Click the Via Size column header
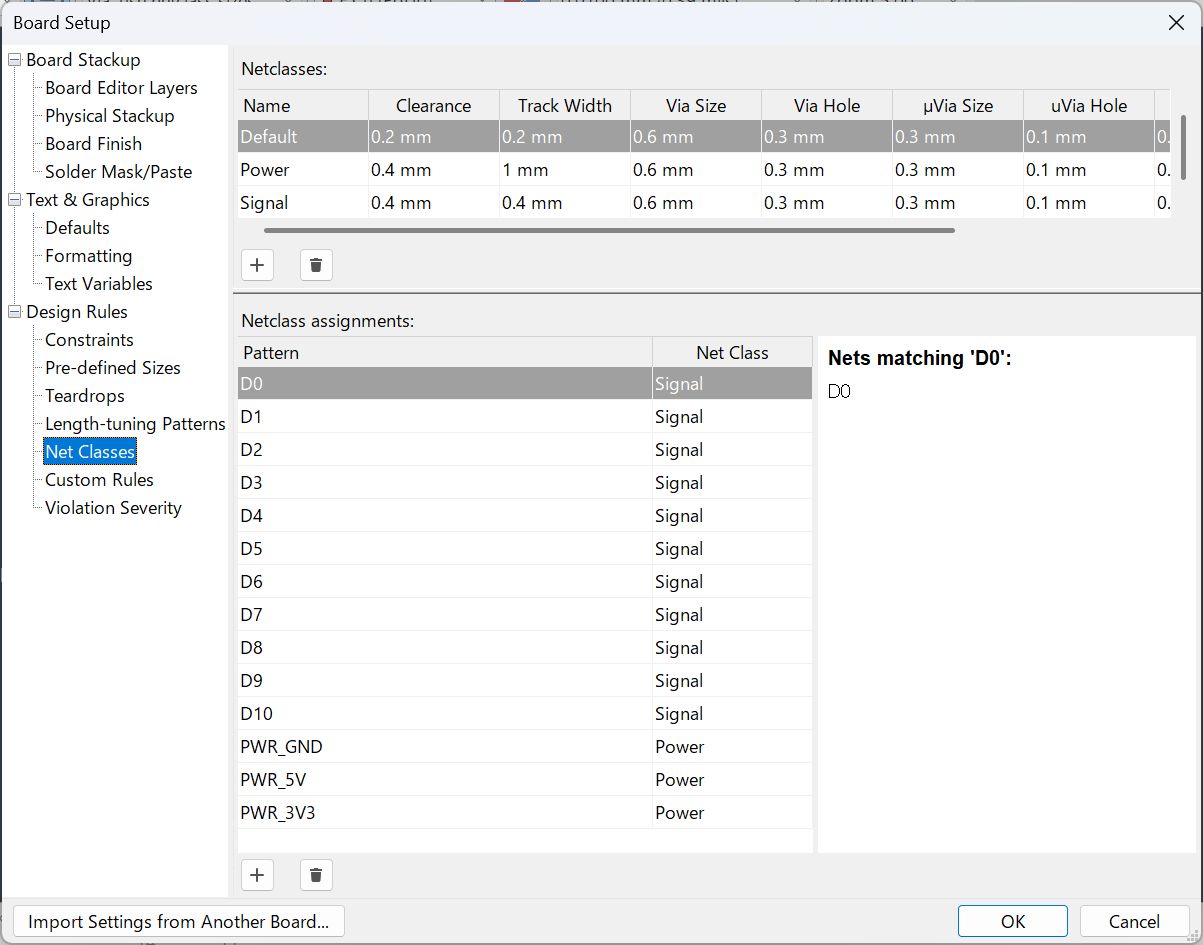This screenshot has height=945, width=1203. pos(696,105)
